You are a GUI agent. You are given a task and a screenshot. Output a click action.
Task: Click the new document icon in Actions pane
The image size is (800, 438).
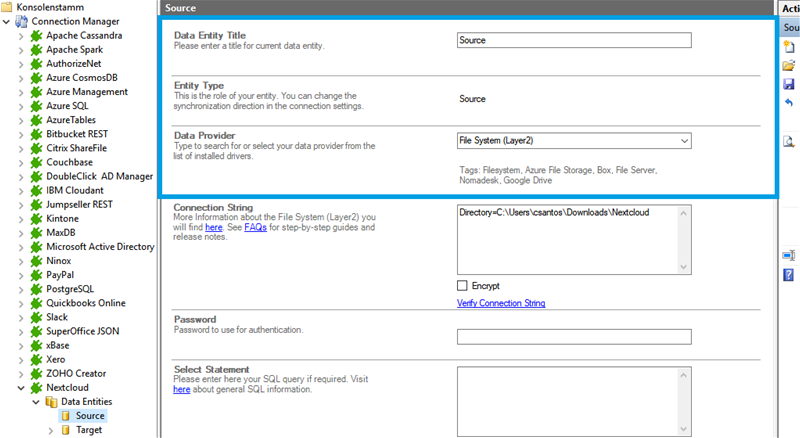click(x=789, y=47)
